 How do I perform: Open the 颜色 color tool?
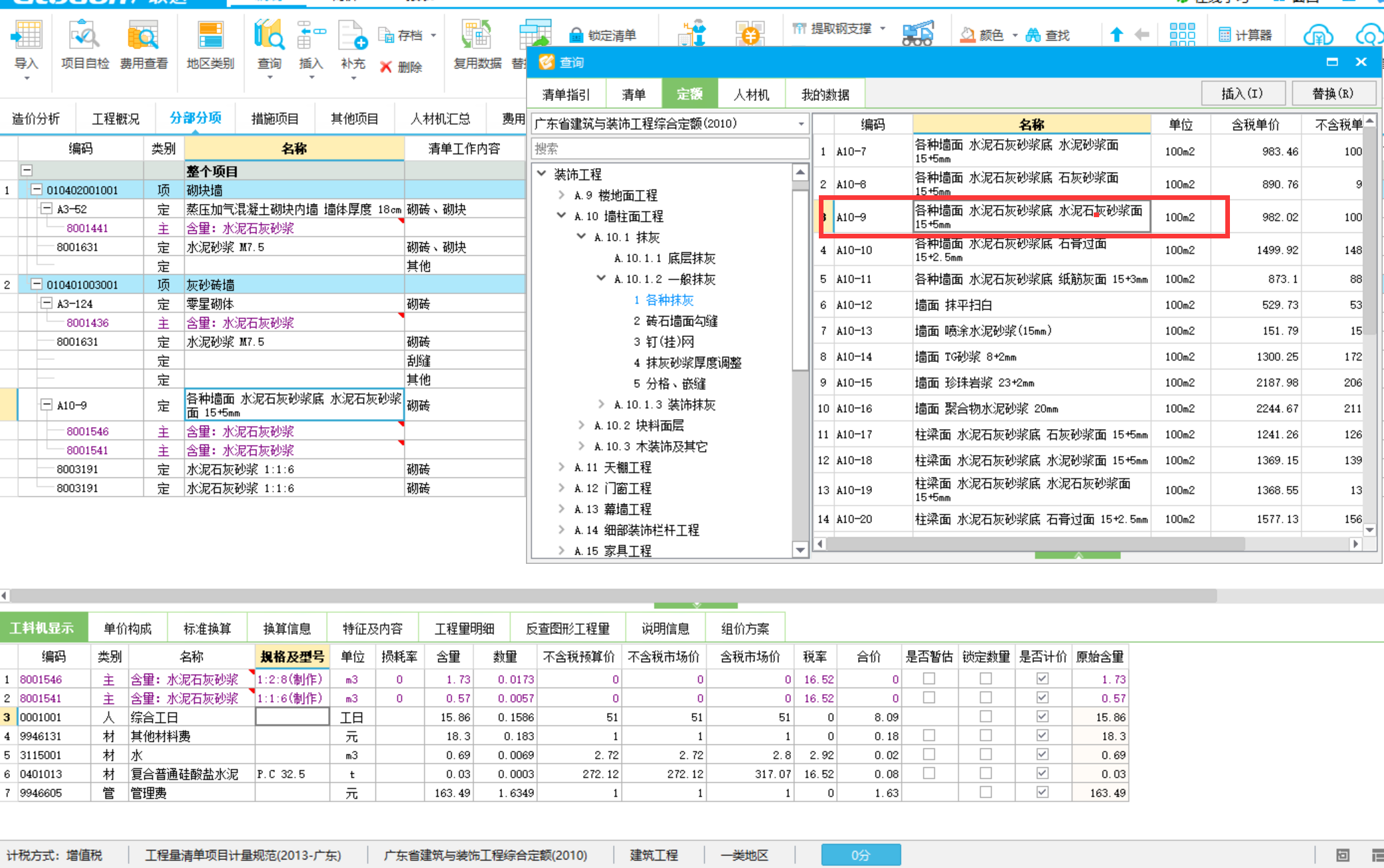[982, 35]
